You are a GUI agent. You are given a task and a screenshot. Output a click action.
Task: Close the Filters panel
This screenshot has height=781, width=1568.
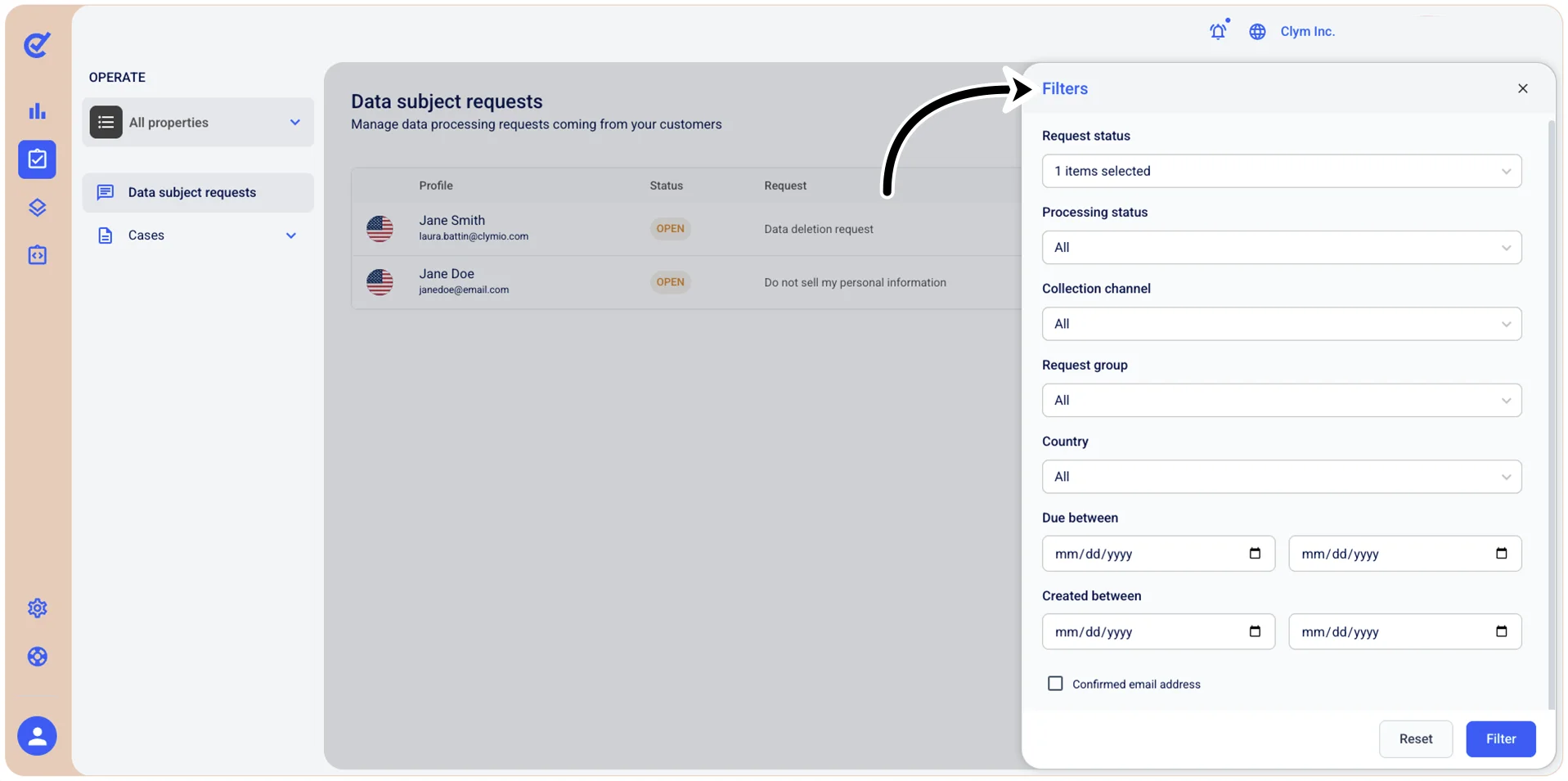(1522, 88)
